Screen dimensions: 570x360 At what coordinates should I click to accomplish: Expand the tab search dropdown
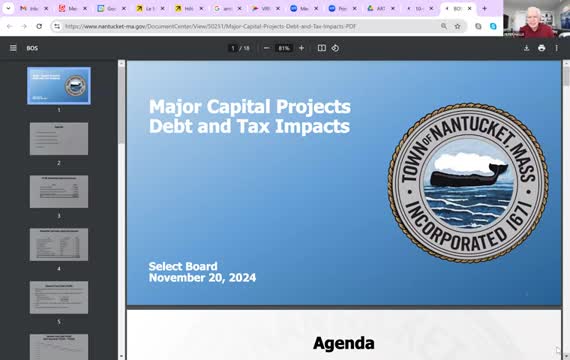pyautogui.click(x=8, y=8)
